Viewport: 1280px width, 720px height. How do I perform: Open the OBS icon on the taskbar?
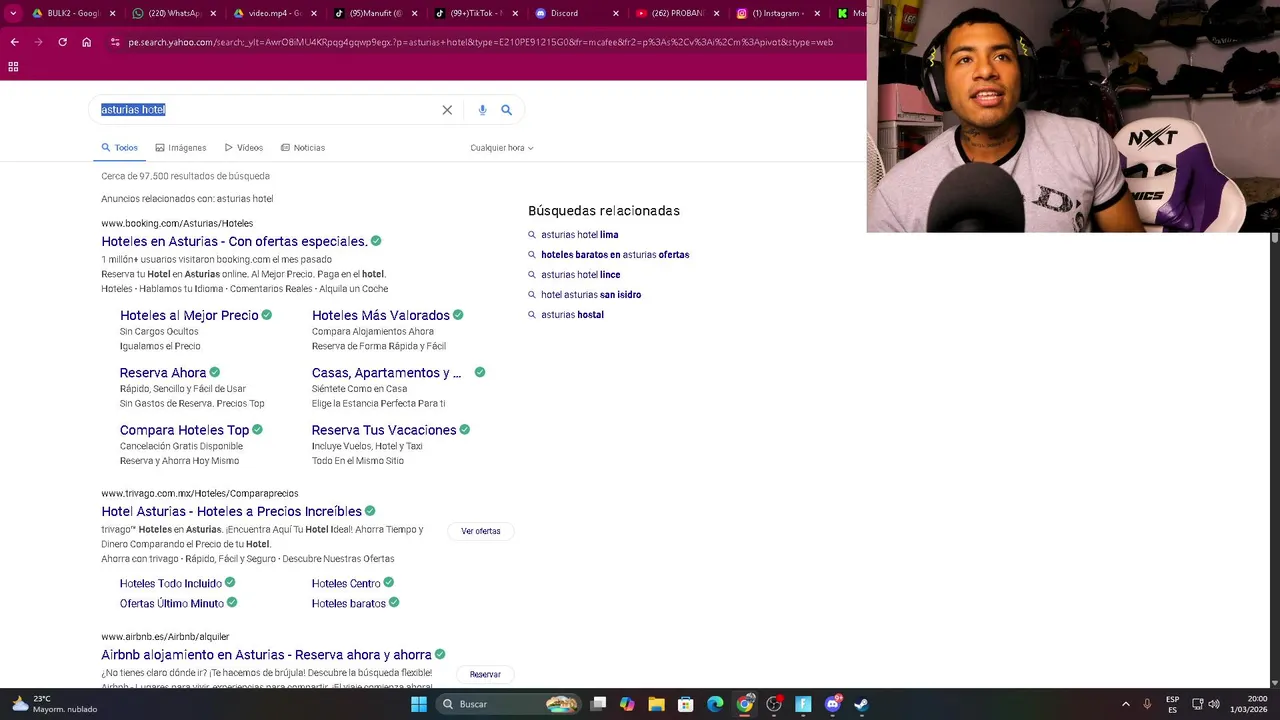tap(774, 704)
